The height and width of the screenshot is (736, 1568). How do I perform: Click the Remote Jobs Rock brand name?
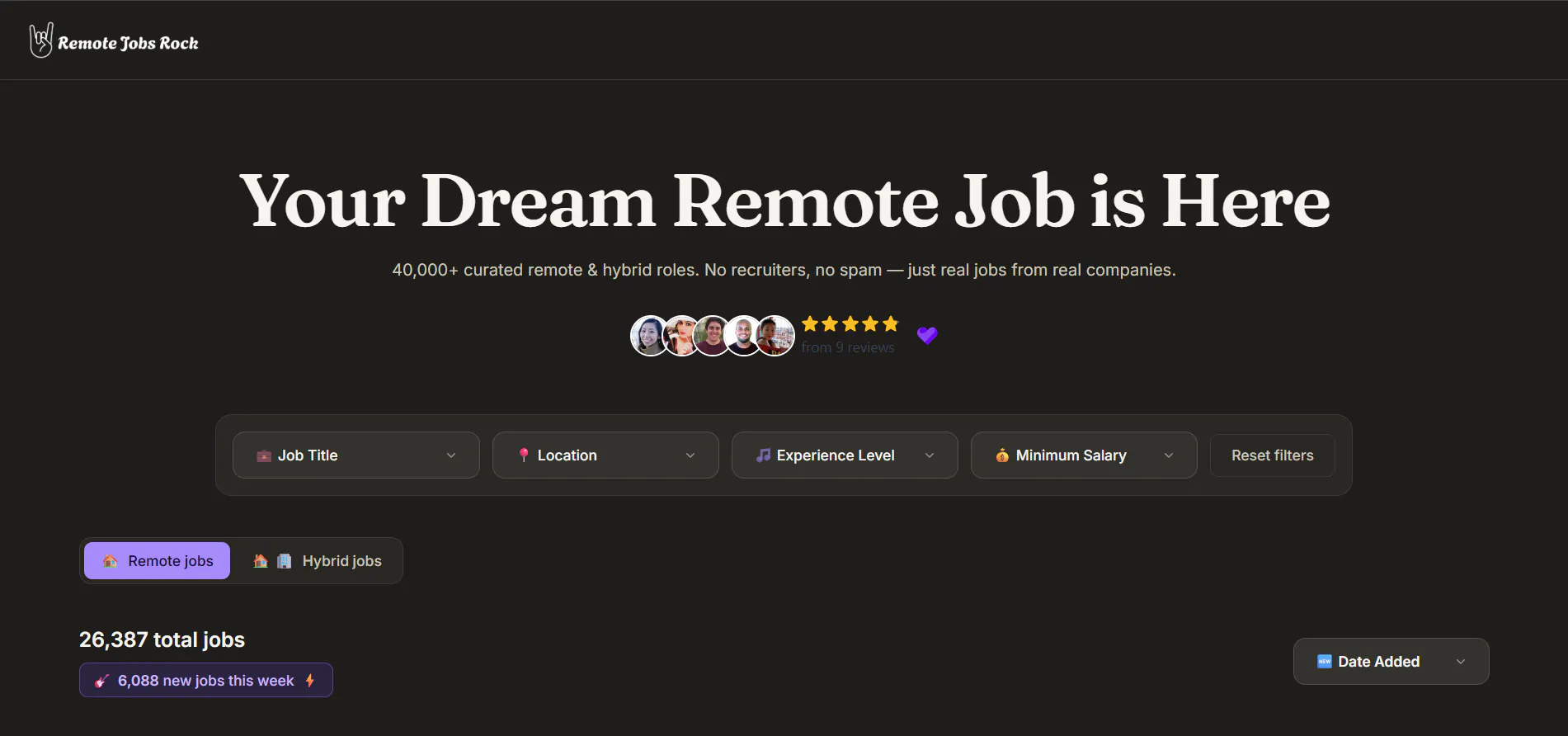coord(128,43)
